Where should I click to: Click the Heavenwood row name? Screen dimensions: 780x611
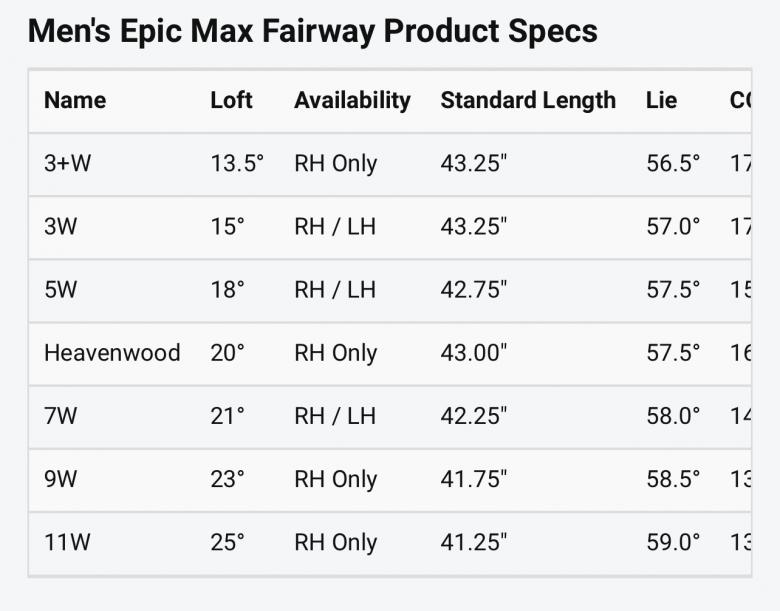coord(112,353)
